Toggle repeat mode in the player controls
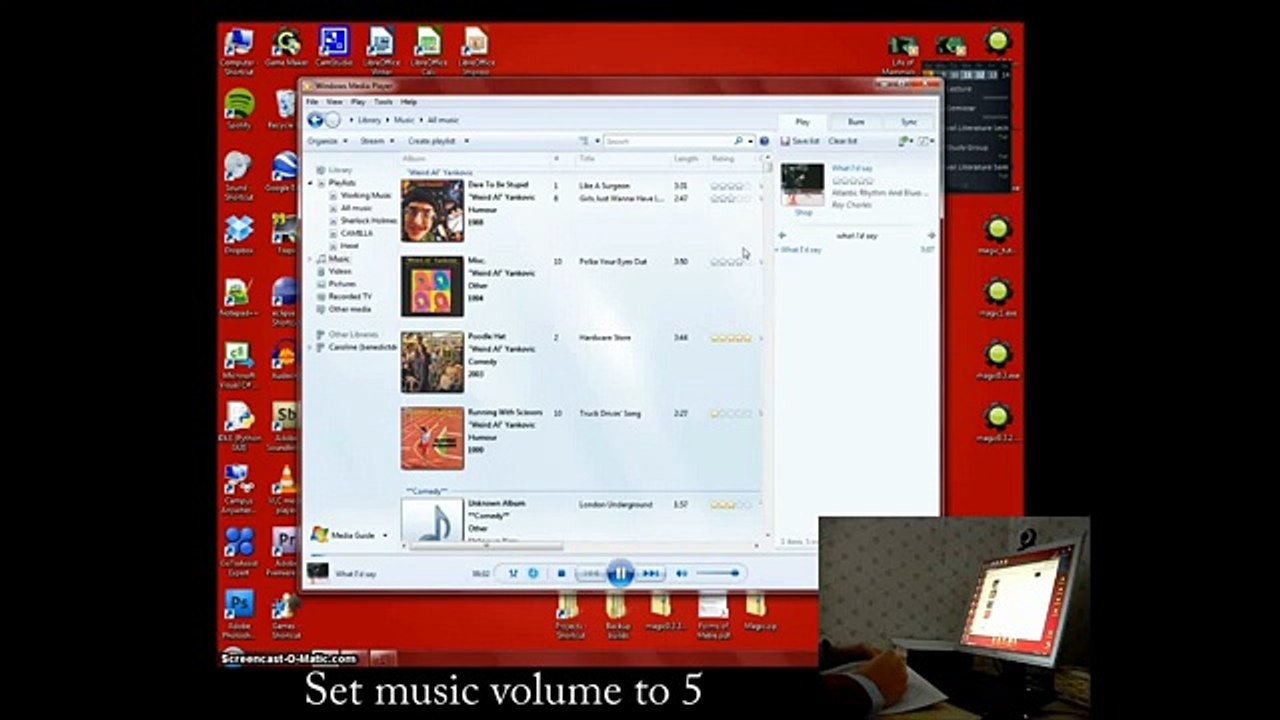 click(533, 573)
